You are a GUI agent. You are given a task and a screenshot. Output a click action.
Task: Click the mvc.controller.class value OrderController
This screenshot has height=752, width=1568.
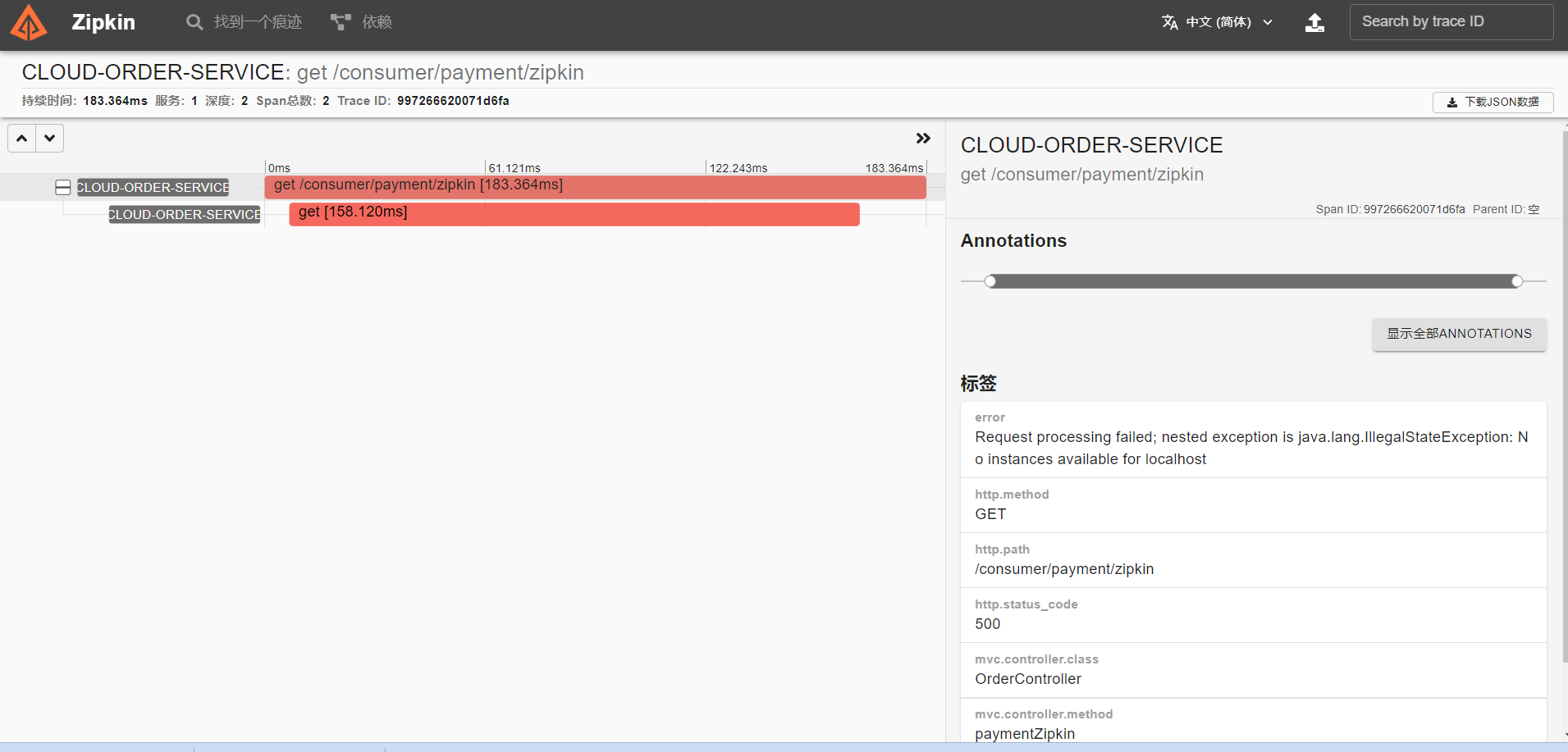click(1028, 679)
